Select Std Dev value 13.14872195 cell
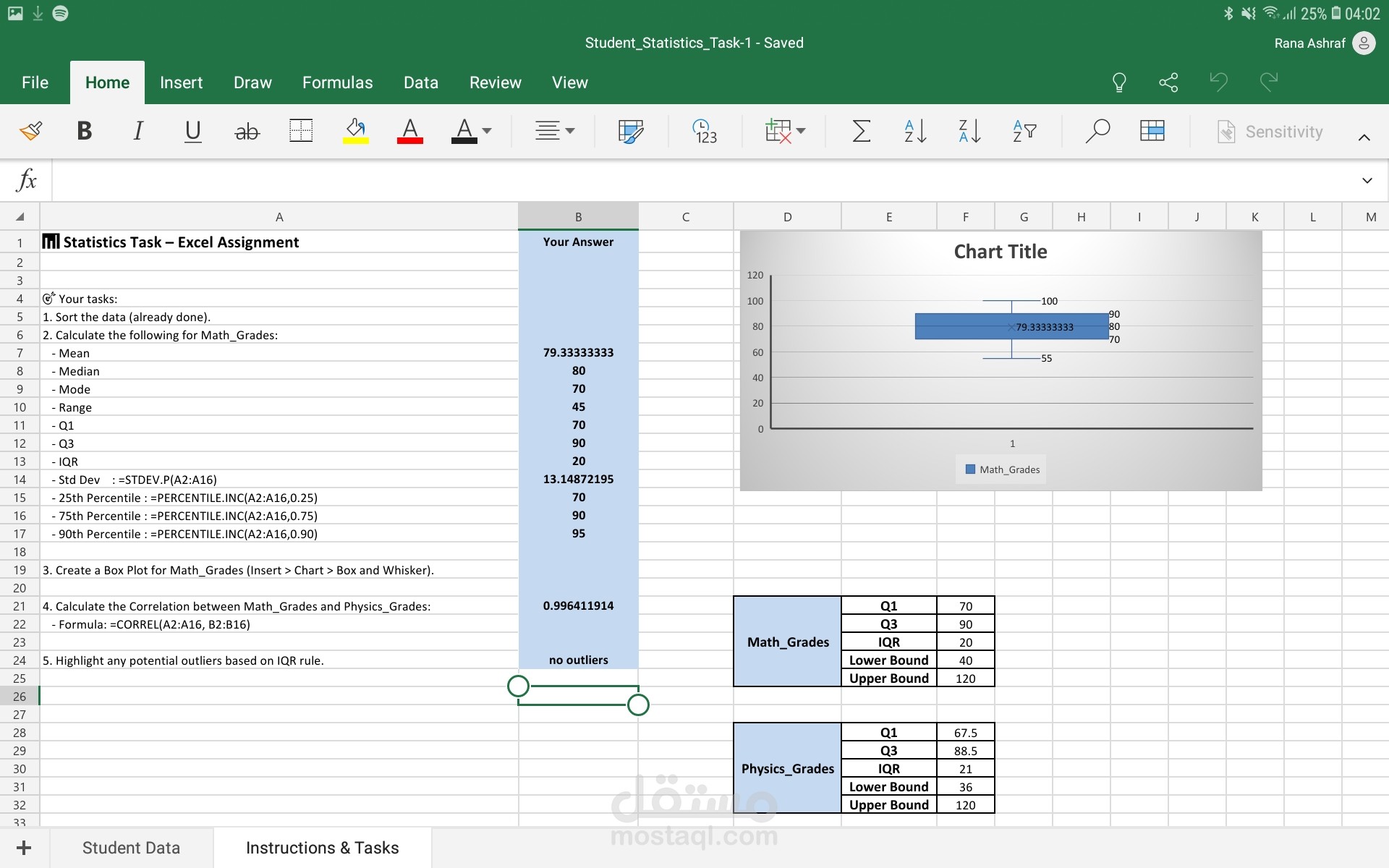The width and height of the screenshot is (1389, 868). coord(578,480)
